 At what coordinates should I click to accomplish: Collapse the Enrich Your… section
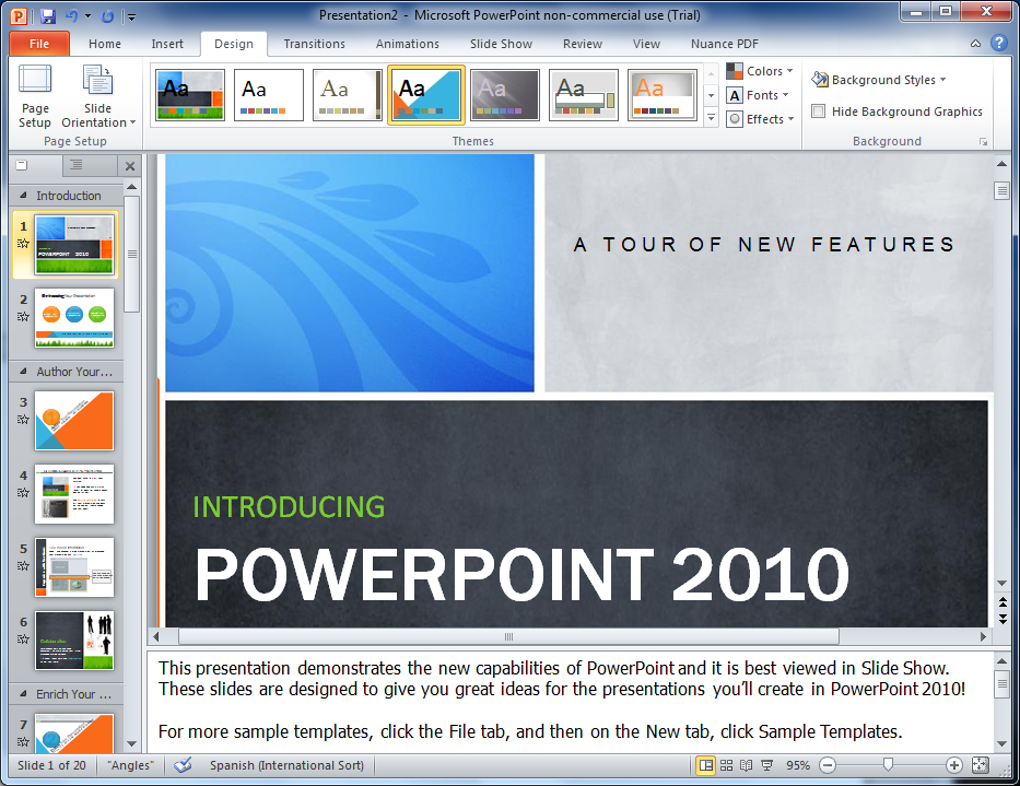23,694
